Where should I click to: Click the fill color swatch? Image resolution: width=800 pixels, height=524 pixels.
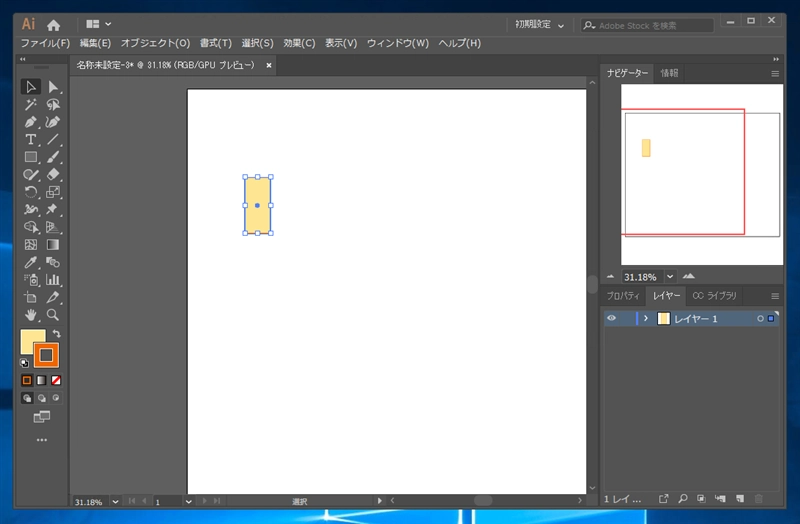point(27,337)
